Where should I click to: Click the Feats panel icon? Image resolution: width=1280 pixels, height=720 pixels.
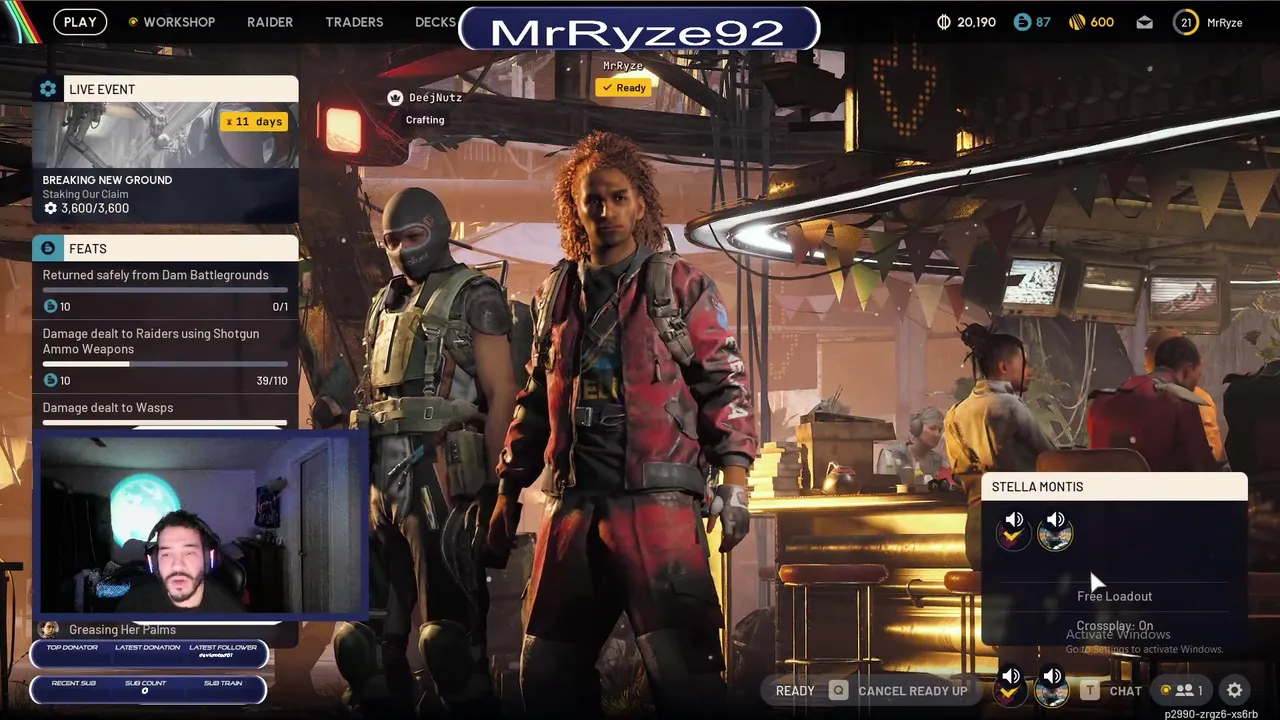coord(47,248)
